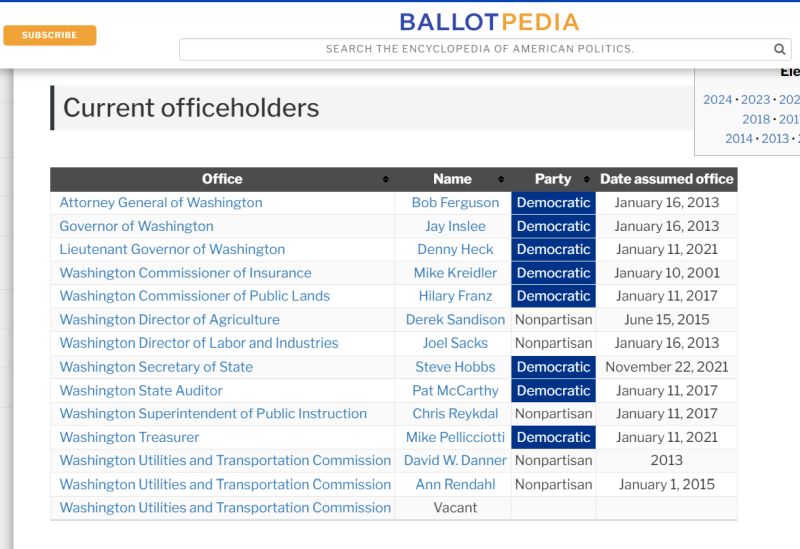The height and width of the screenshot is (549, 800).
Task: Open Utilities Commission link in Vacant row
Action: click(225, 508)
